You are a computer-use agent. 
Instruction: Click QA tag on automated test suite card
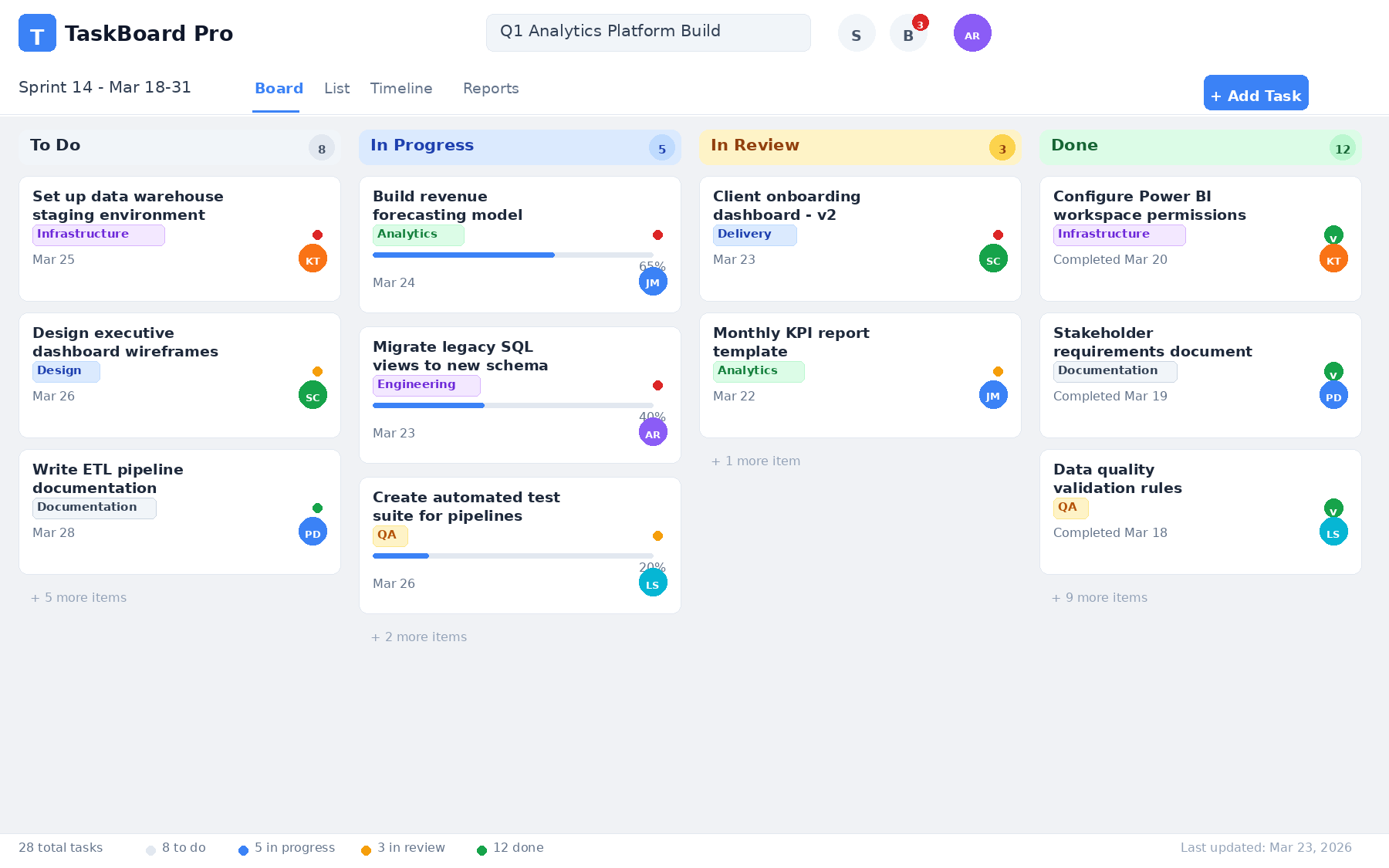click(x=390, y=535)
